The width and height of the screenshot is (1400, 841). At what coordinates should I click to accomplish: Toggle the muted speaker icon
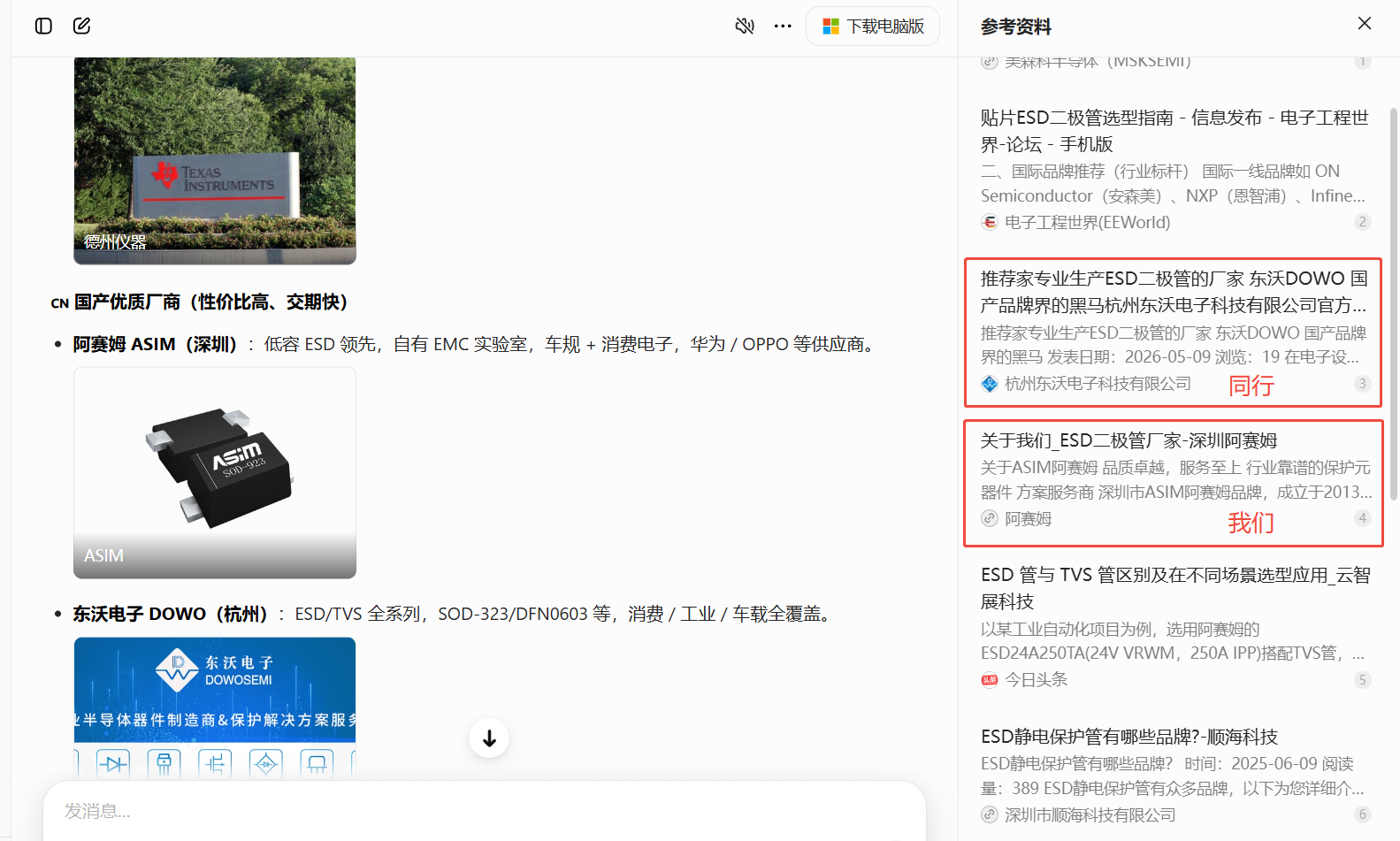[745, 26]
